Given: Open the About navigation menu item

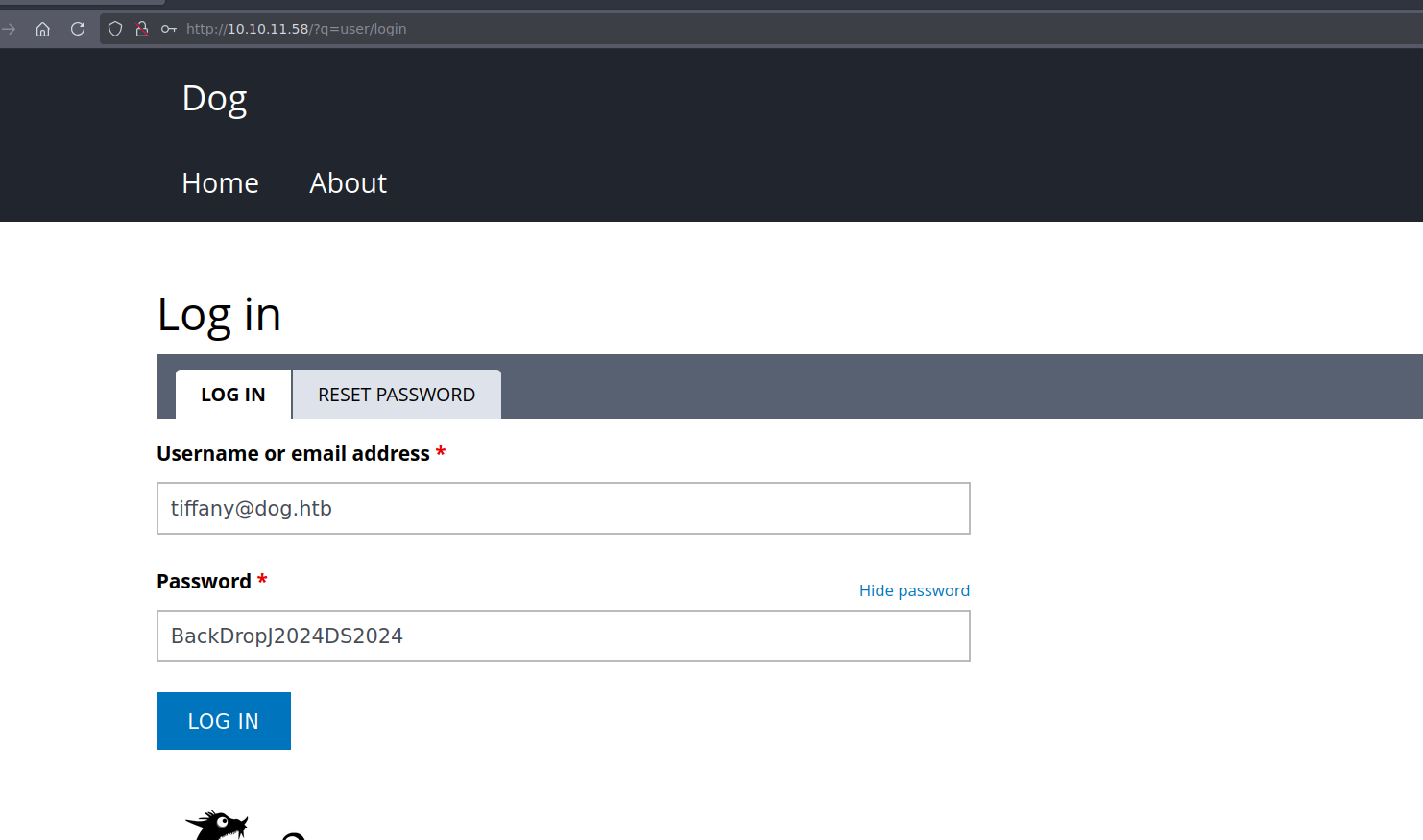Looking at the screenshot, I should [x=348, y=183].
